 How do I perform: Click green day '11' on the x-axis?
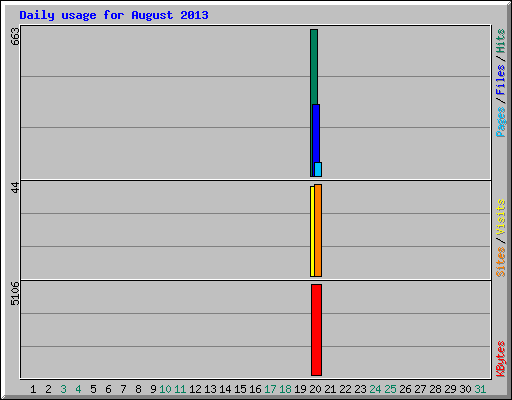click(x=180, y=389)
